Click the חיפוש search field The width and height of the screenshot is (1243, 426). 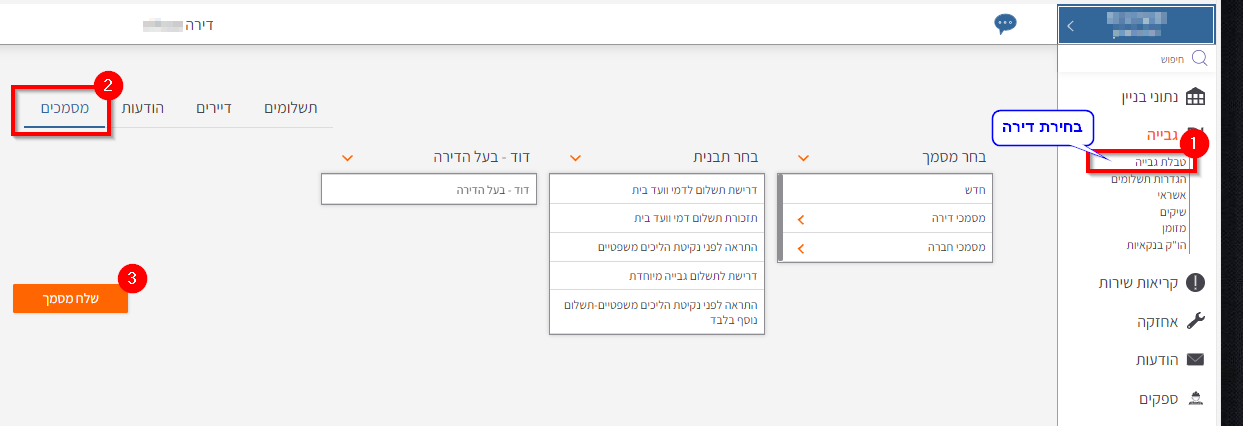pos(1140,59)
